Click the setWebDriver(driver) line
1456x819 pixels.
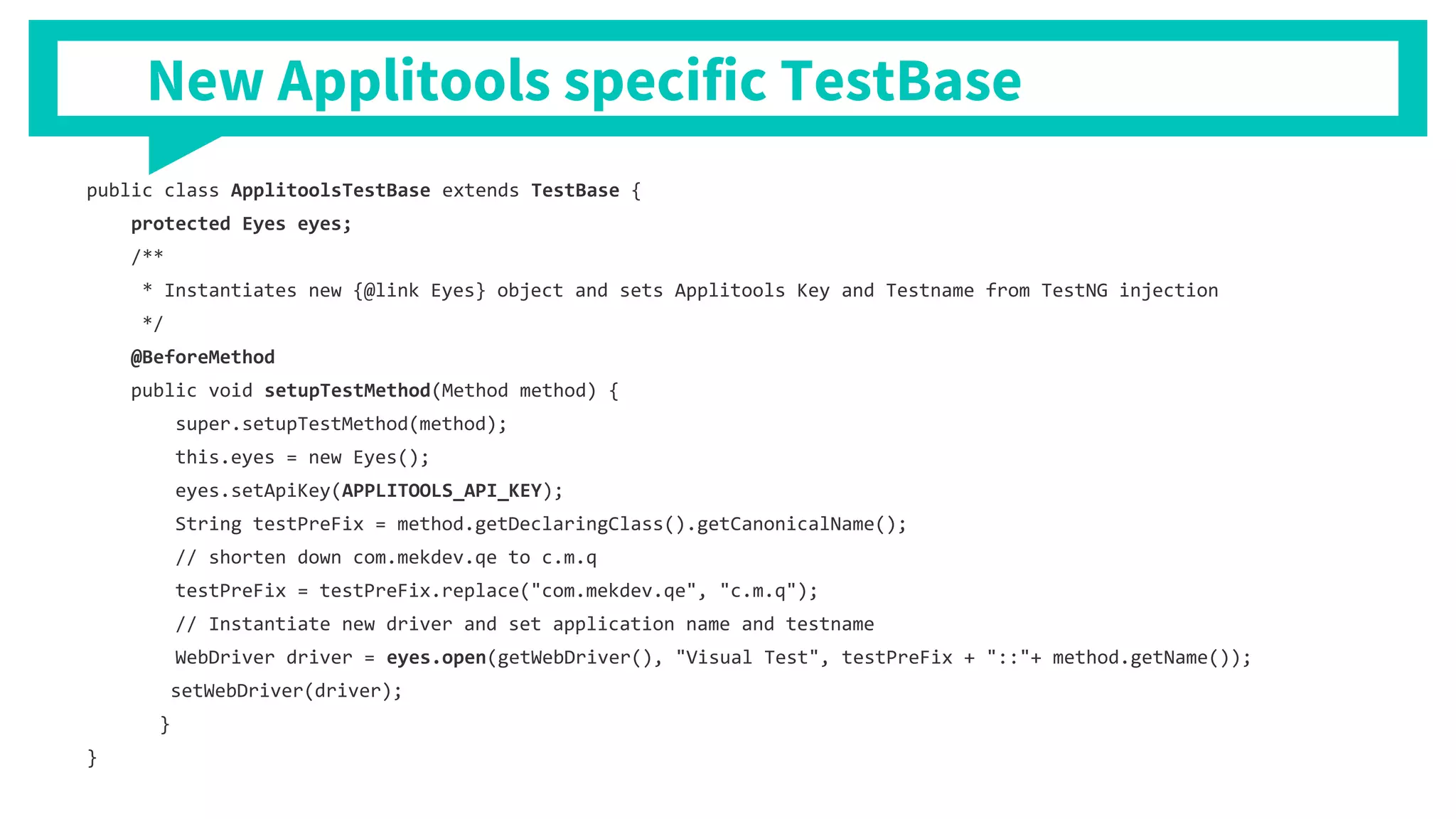pyautogui.click(x=287, y=691)
